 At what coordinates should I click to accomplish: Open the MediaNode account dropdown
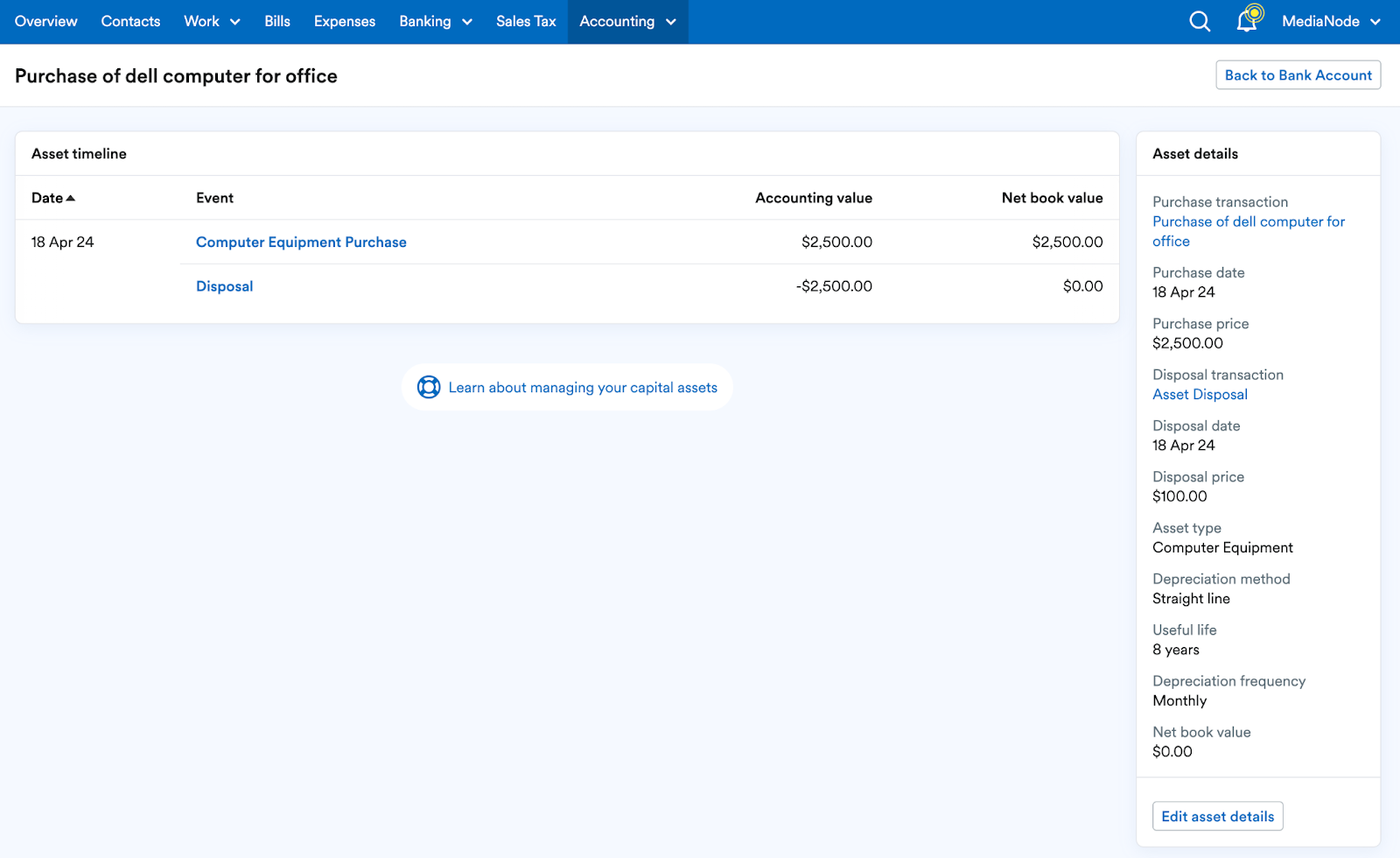[1330, 21]
